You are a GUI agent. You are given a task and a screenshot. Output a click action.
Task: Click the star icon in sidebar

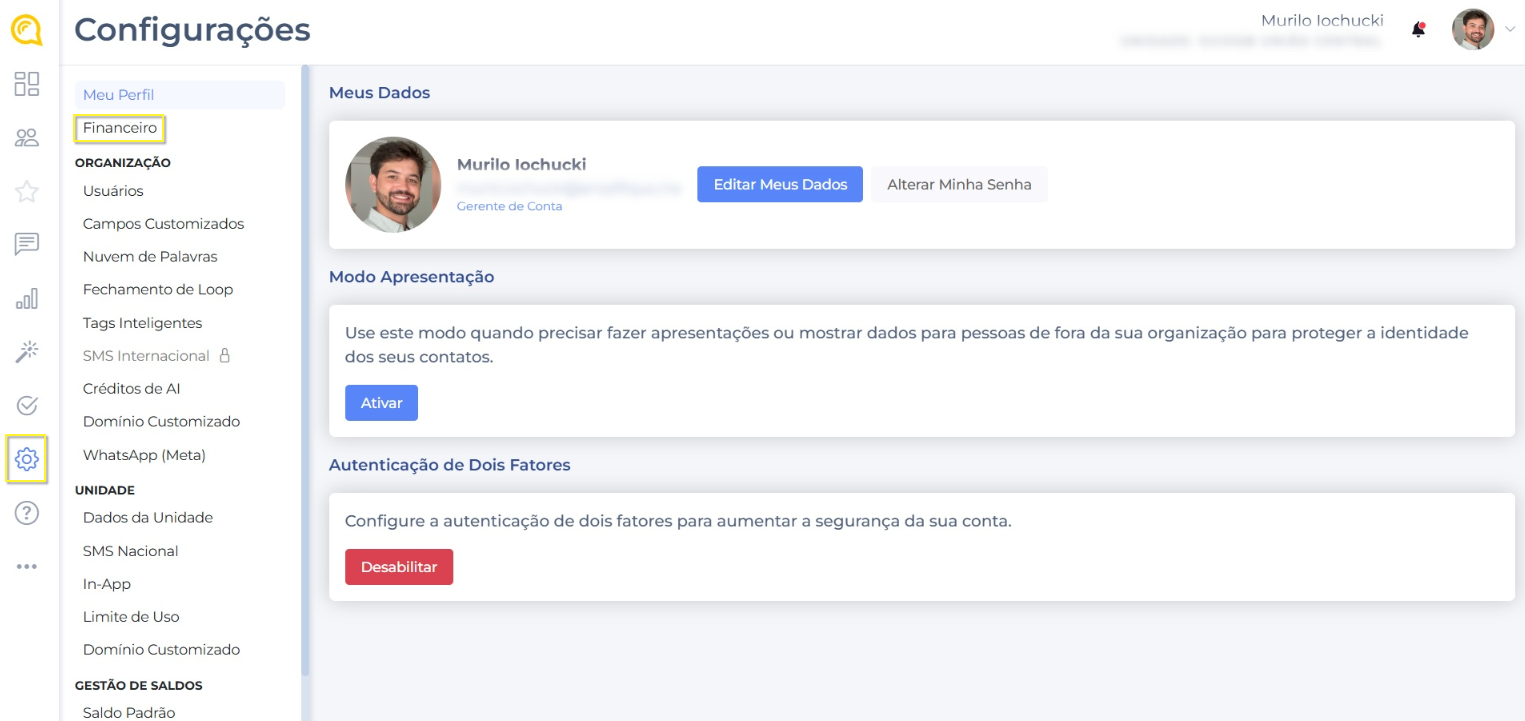coord(27,191)
